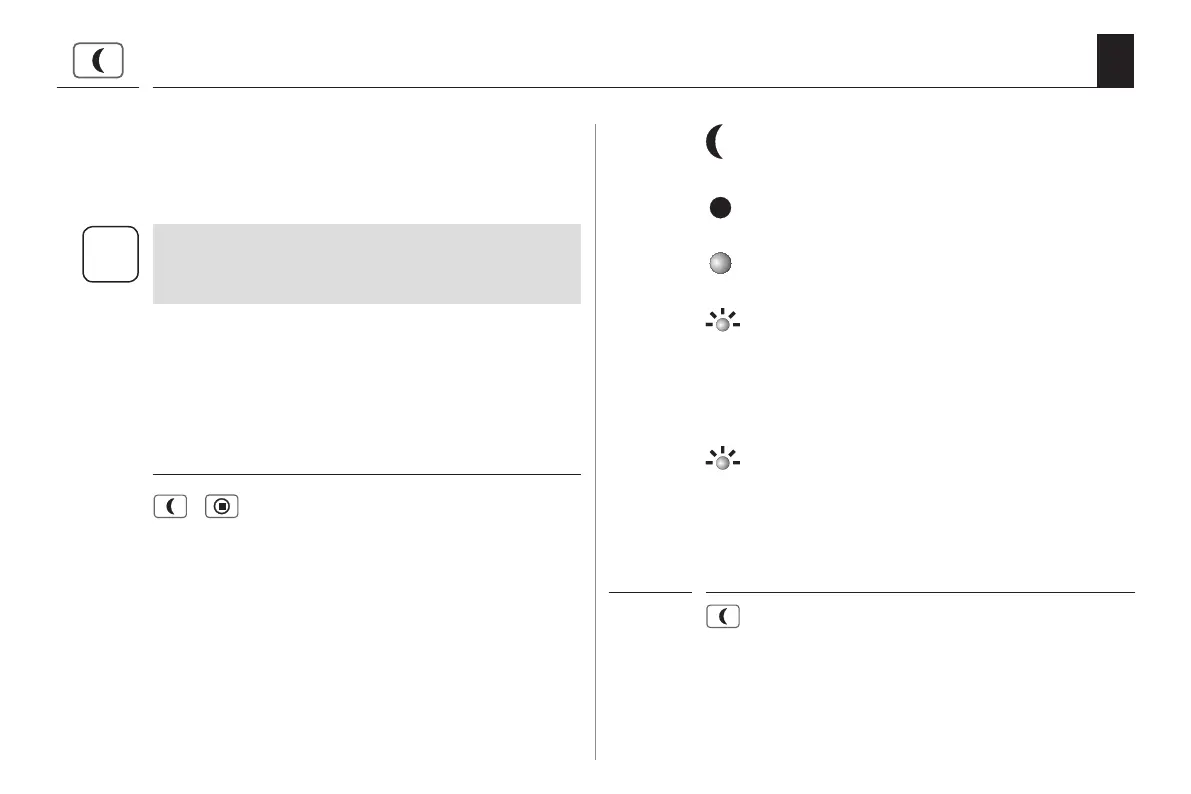The width and height of the screenshot is (1191, 794).
Task: Click the crescent inside the header moon key
Action: pos(99,61)
